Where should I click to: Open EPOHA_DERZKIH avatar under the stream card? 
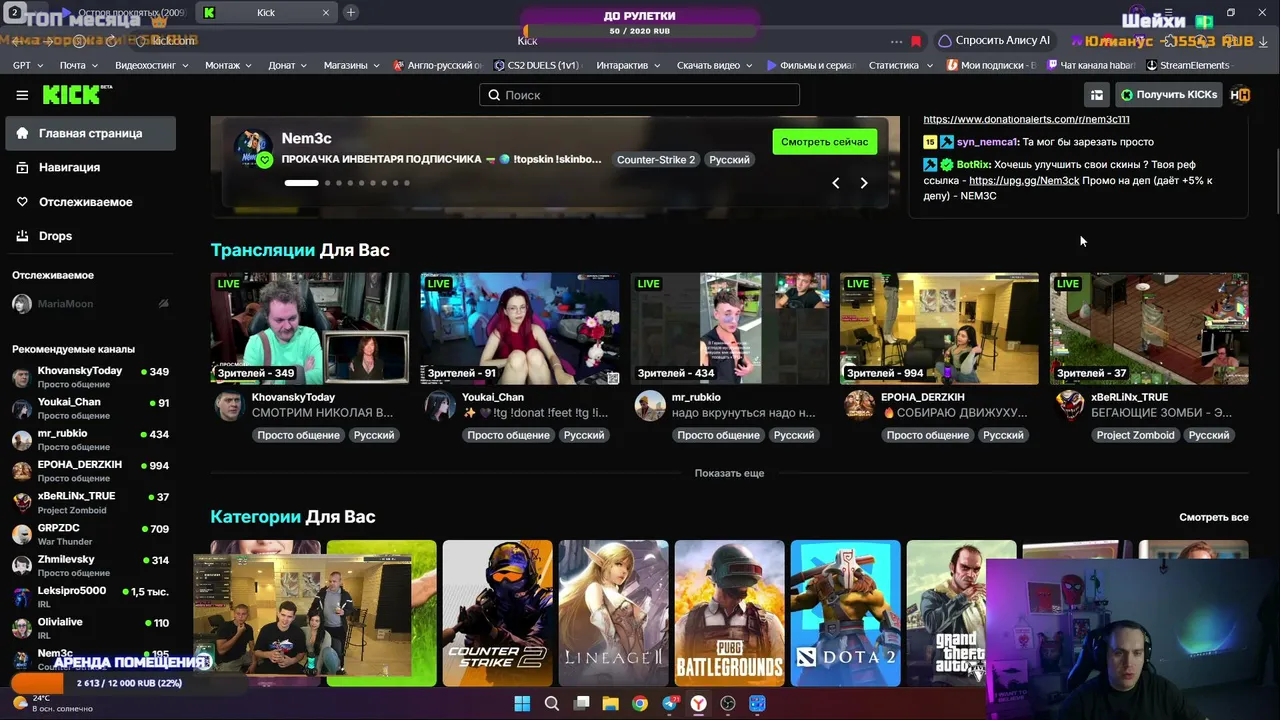coord(860,405)
